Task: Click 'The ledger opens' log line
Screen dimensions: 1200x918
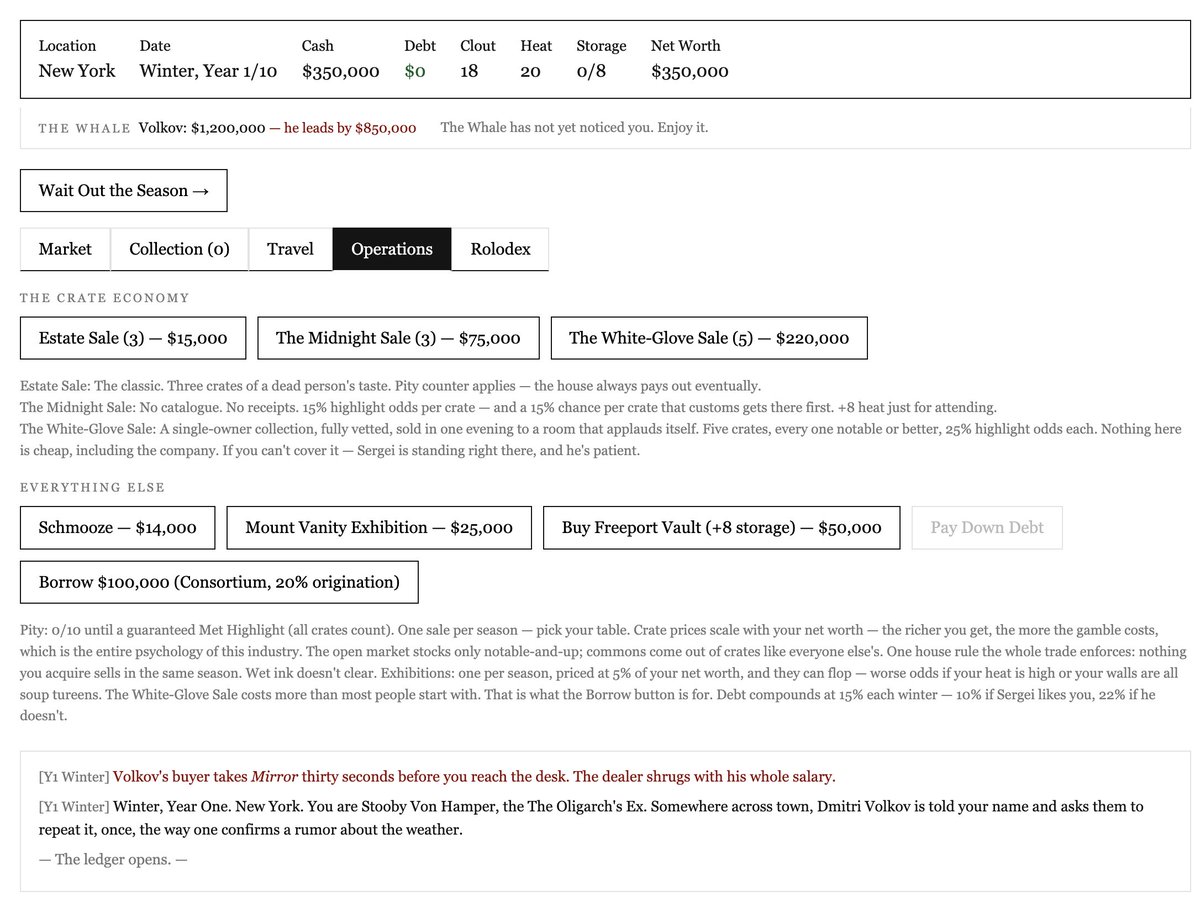Action: [113, 859]
